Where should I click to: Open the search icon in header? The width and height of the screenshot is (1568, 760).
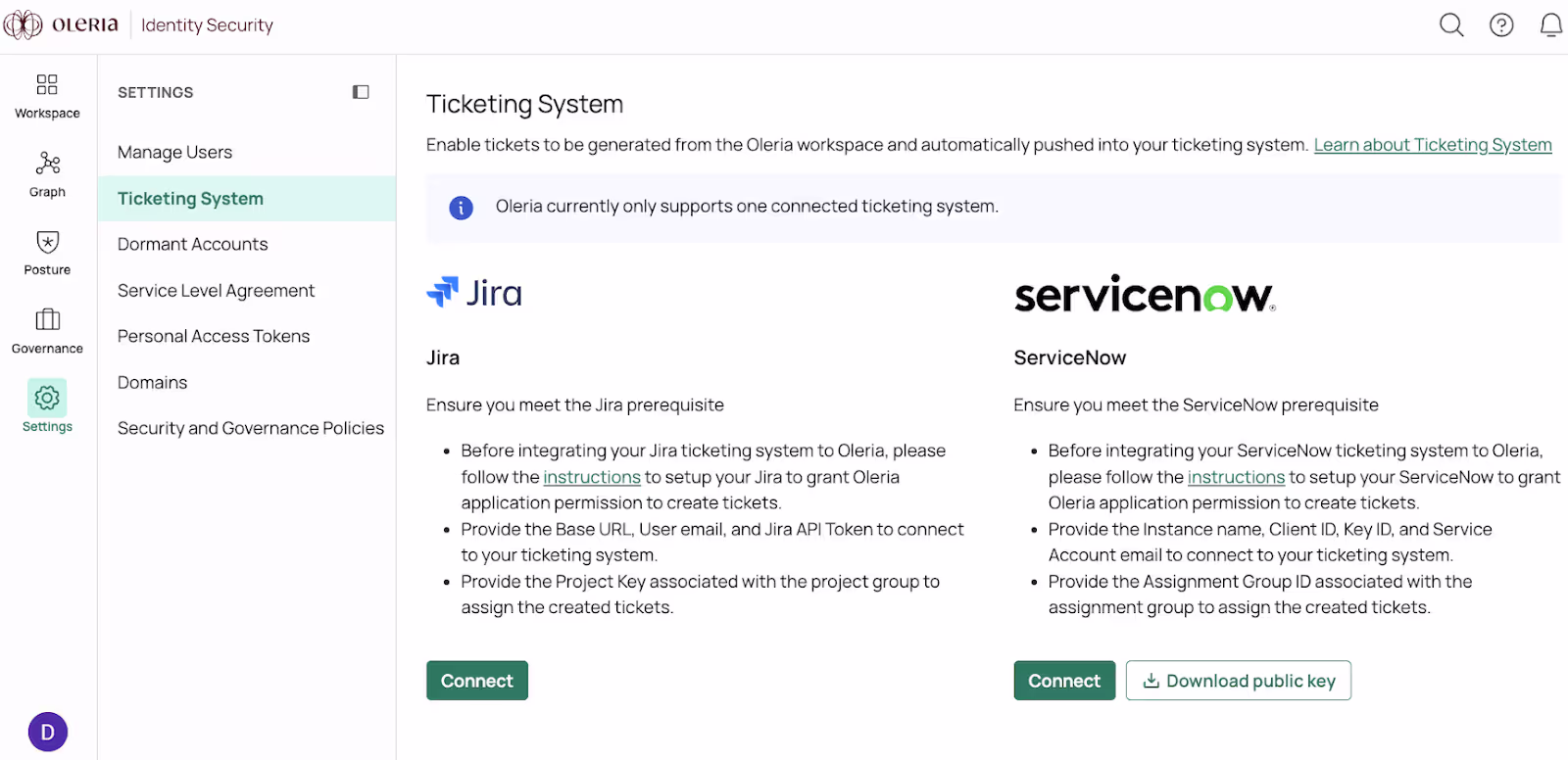coord(1451,24)
